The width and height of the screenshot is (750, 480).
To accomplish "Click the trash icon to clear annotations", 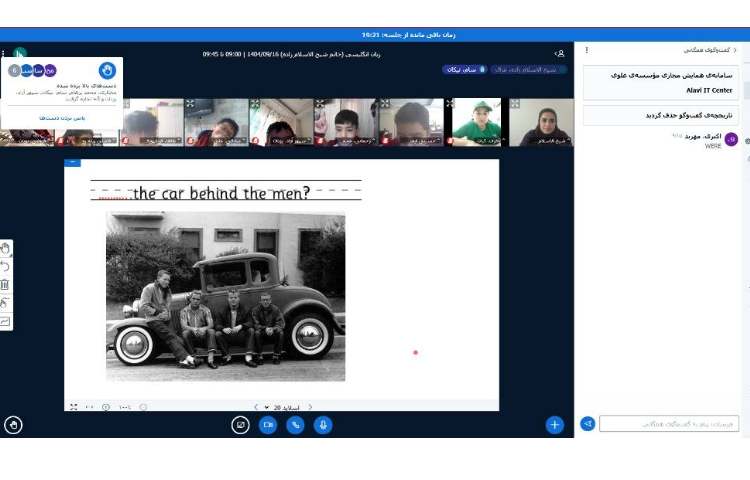I will pos(6,284).
